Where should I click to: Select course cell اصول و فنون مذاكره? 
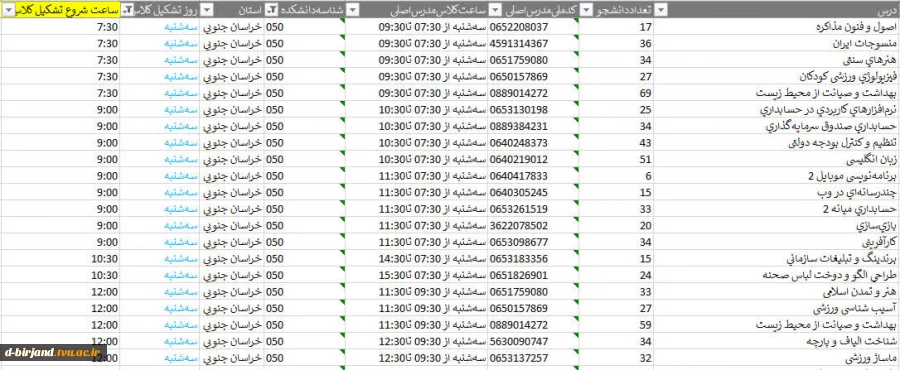click(x=777, y=27)
